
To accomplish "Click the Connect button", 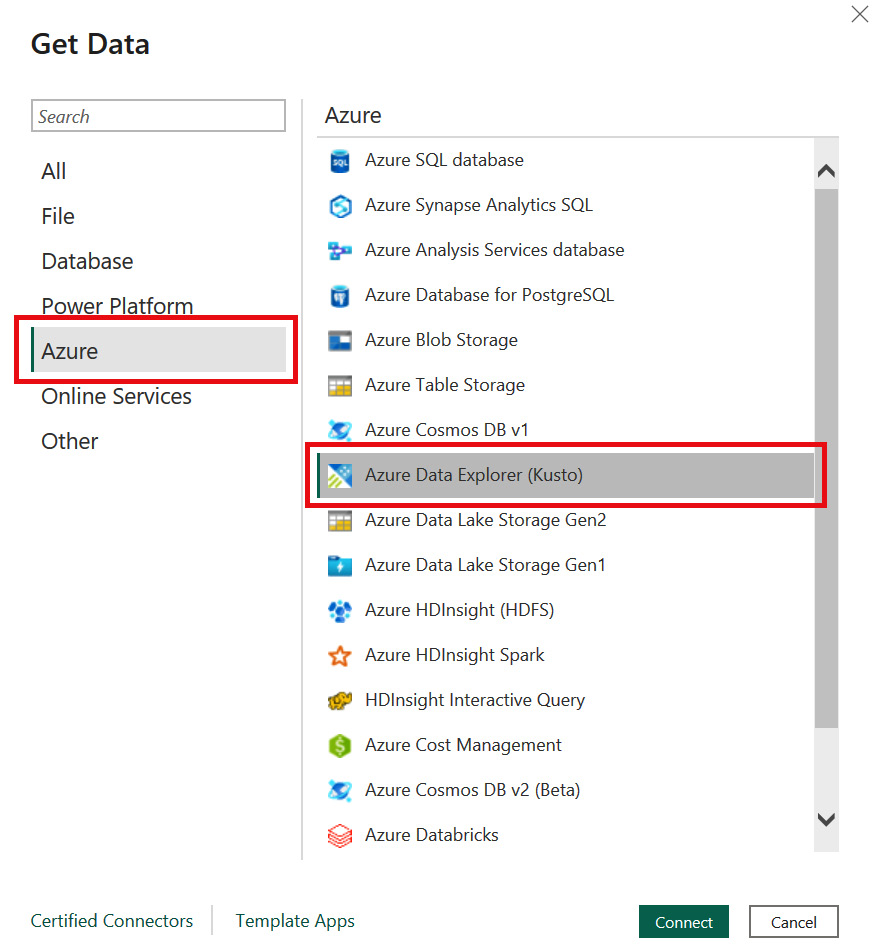I will click(683, 922).
